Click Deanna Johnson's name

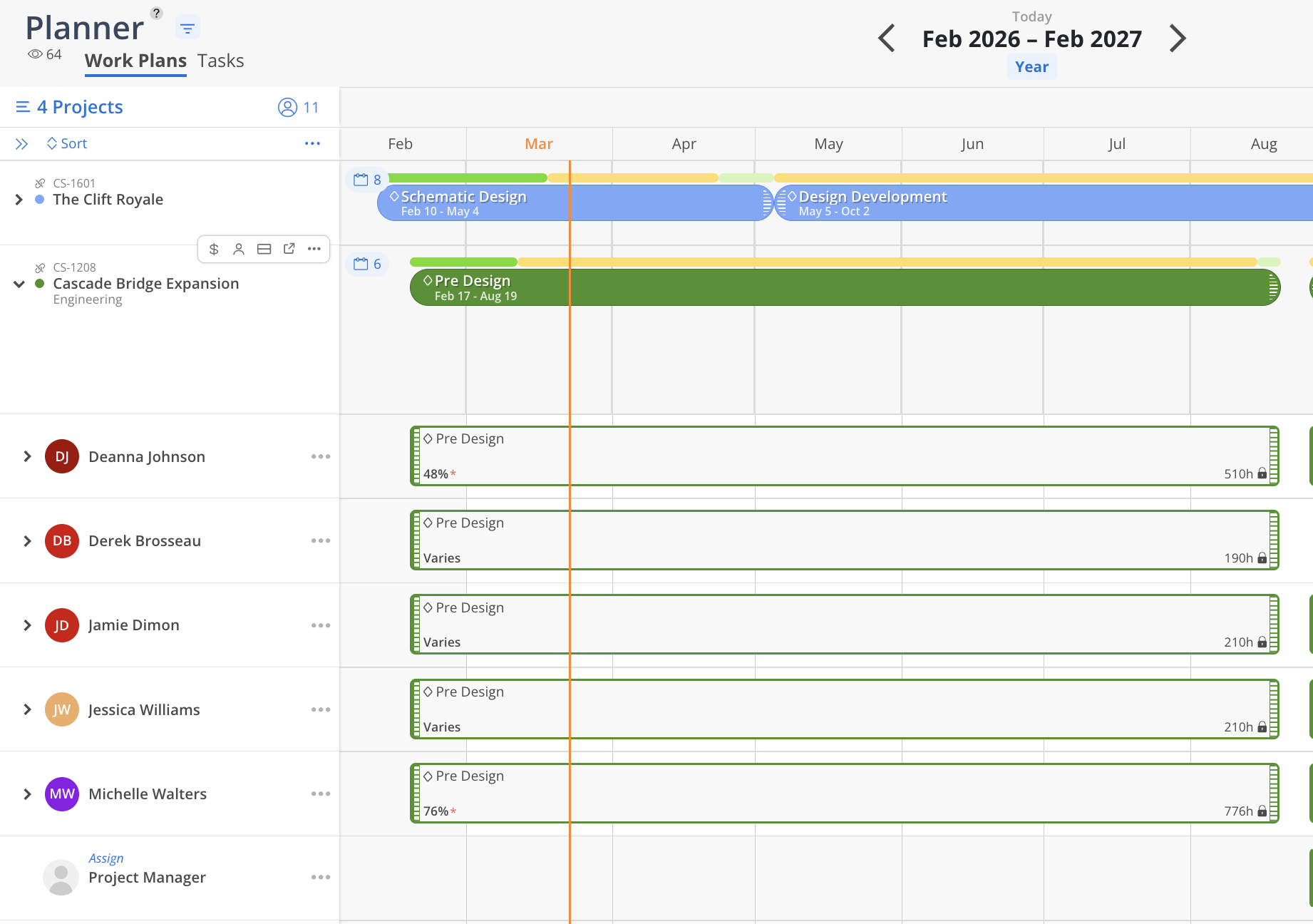(147, 456)
